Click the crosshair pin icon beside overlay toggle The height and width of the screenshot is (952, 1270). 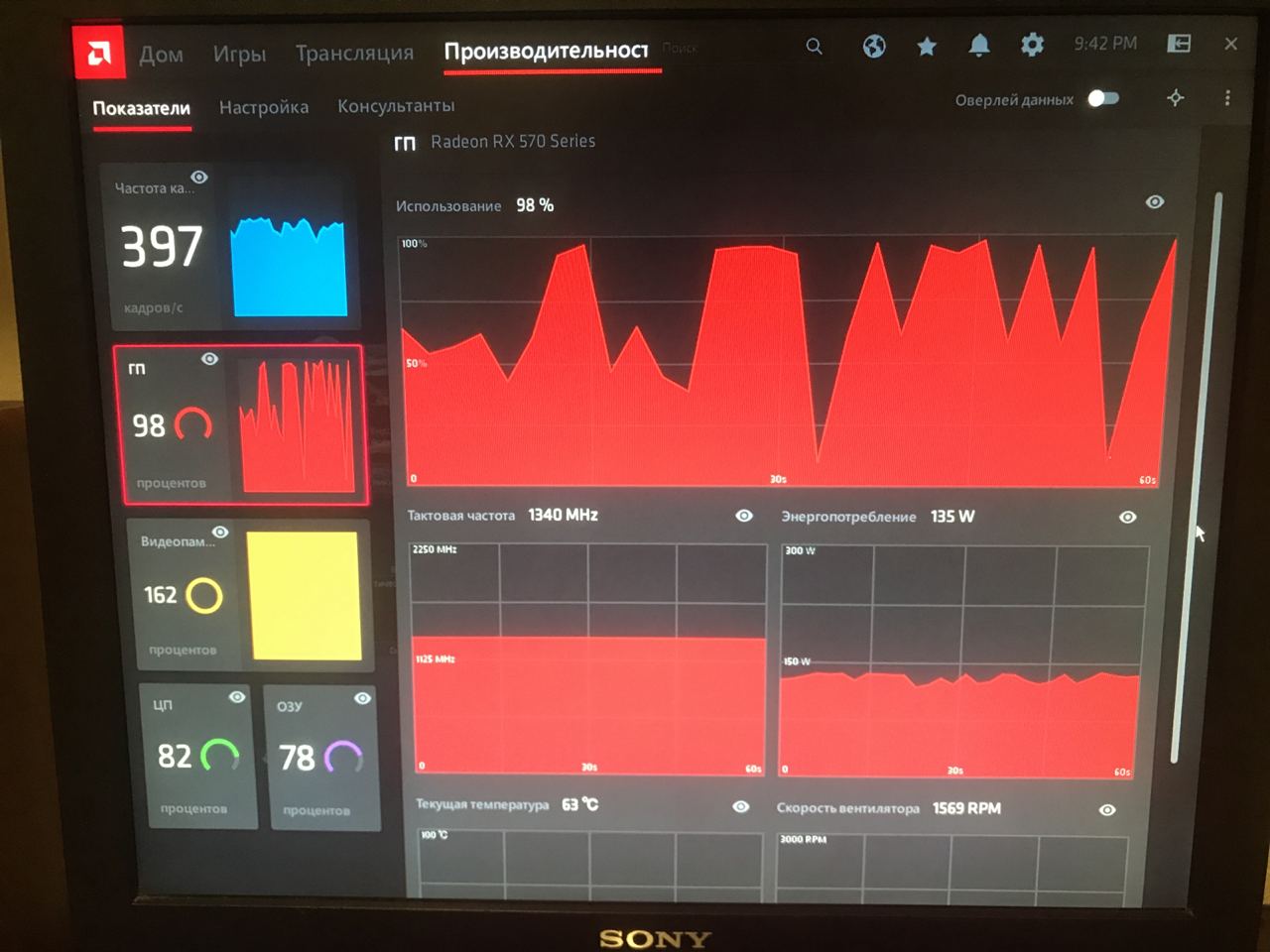pos(1176,97)
